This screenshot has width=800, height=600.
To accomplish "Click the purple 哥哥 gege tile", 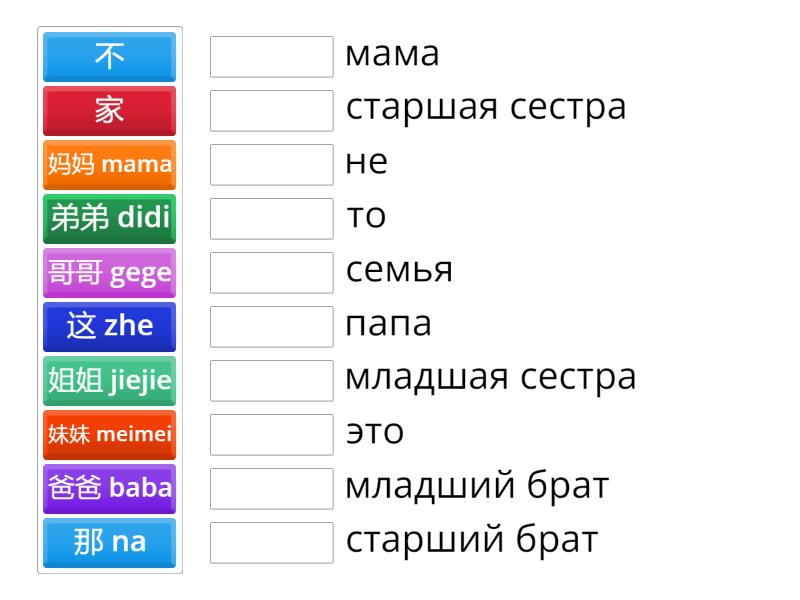I will click(110, 273).
